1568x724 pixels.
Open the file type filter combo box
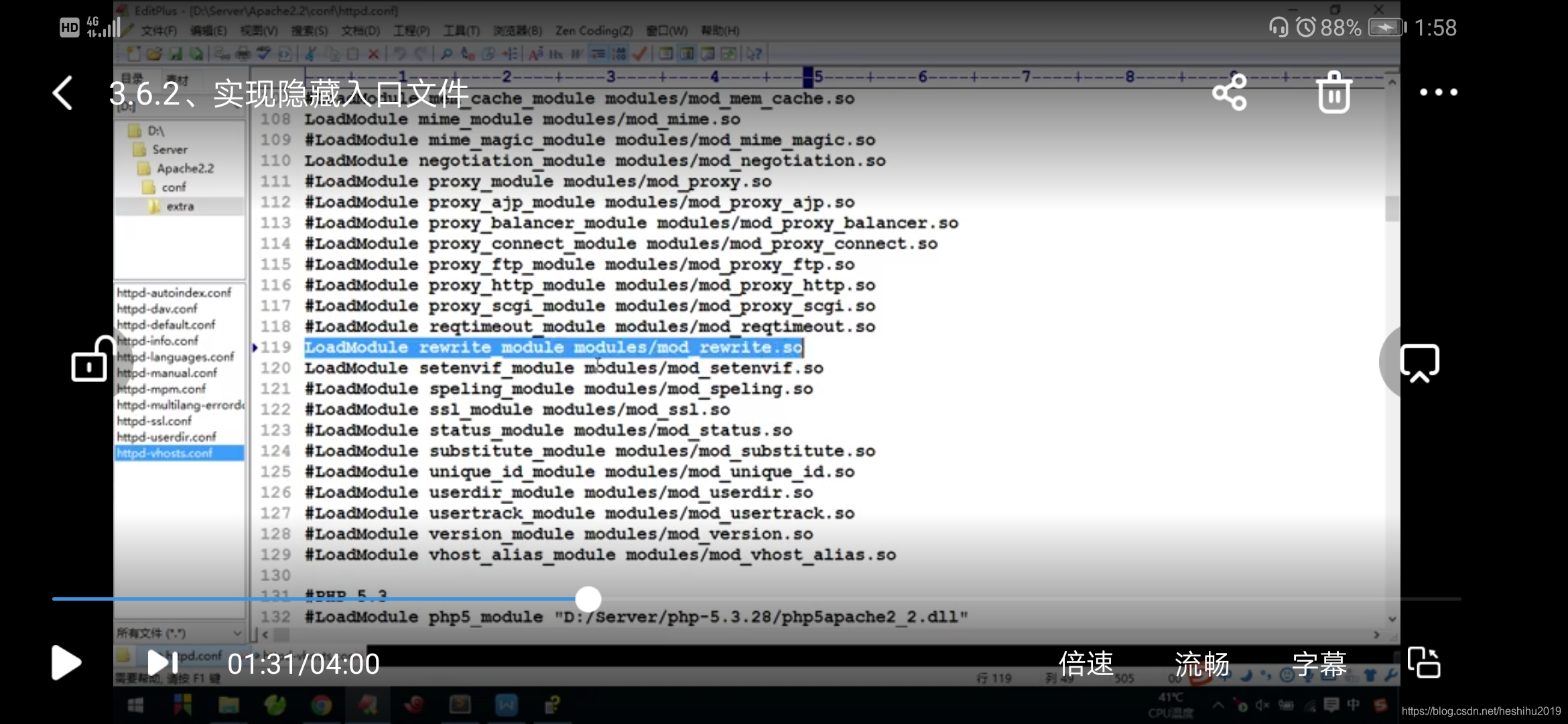pyautogui.click(x=180, y=633)
